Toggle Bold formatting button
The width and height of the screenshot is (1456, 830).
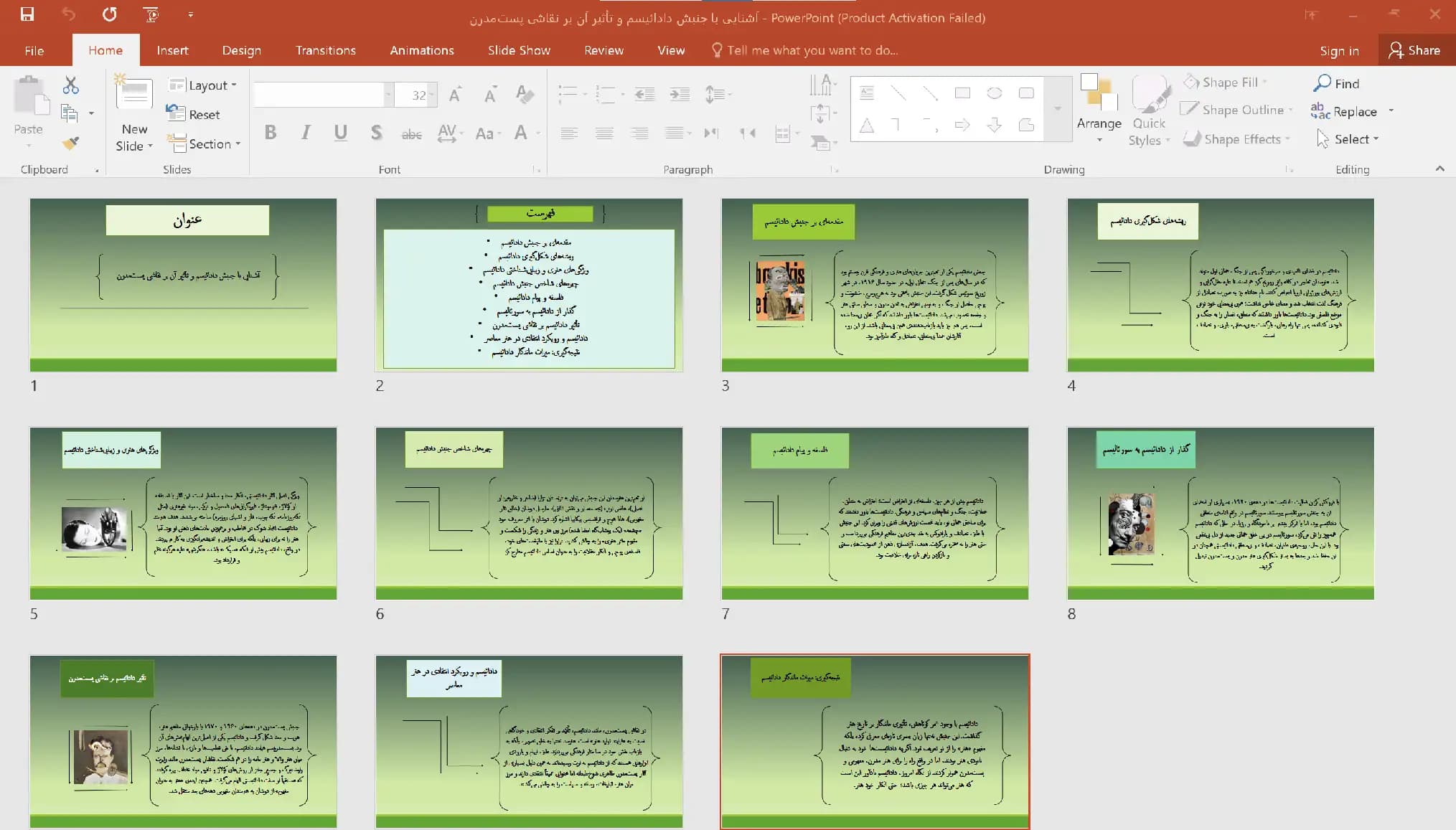click(x=271, y=133)
